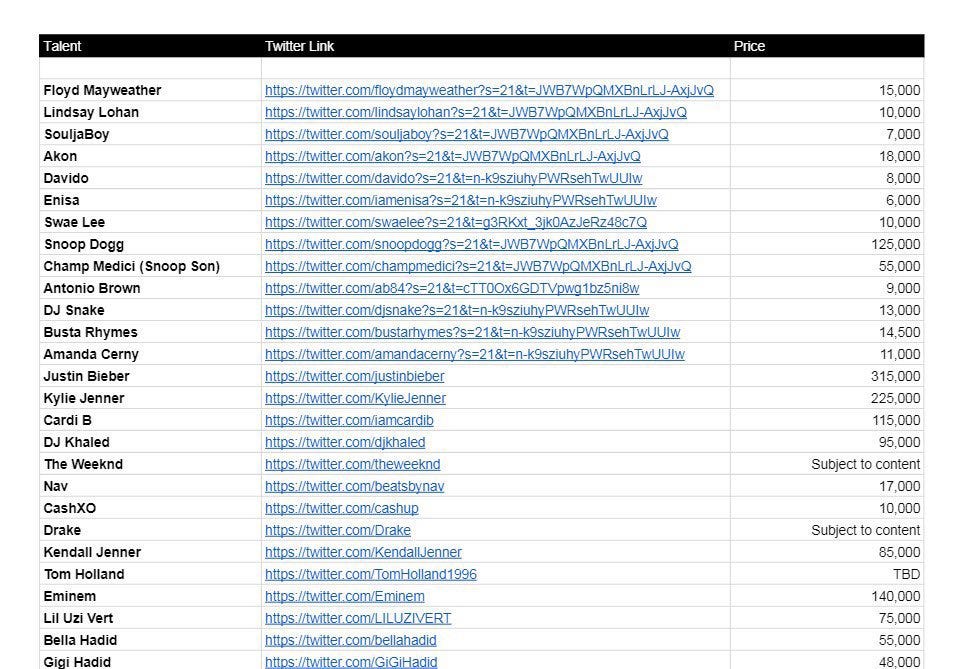Viewport: 973px width, 669px height.
Task: Visit the justinbieber Twitter link
Action: click(354, 377)
